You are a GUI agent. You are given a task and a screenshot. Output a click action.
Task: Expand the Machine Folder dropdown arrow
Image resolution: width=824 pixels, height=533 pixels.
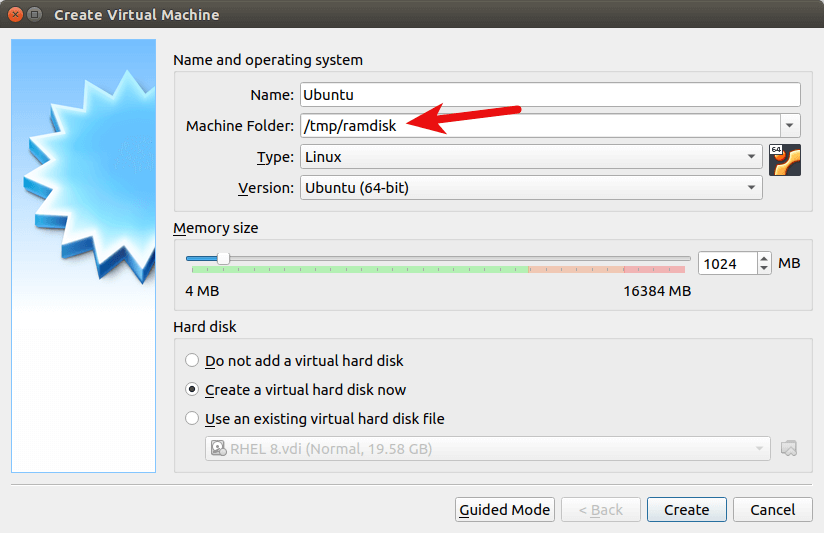(x=790, y=125)
